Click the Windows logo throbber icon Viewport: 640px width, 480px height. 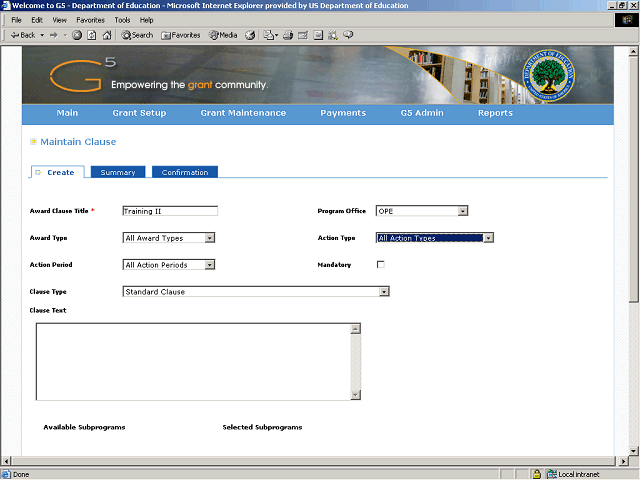click(x=627, y=20)
